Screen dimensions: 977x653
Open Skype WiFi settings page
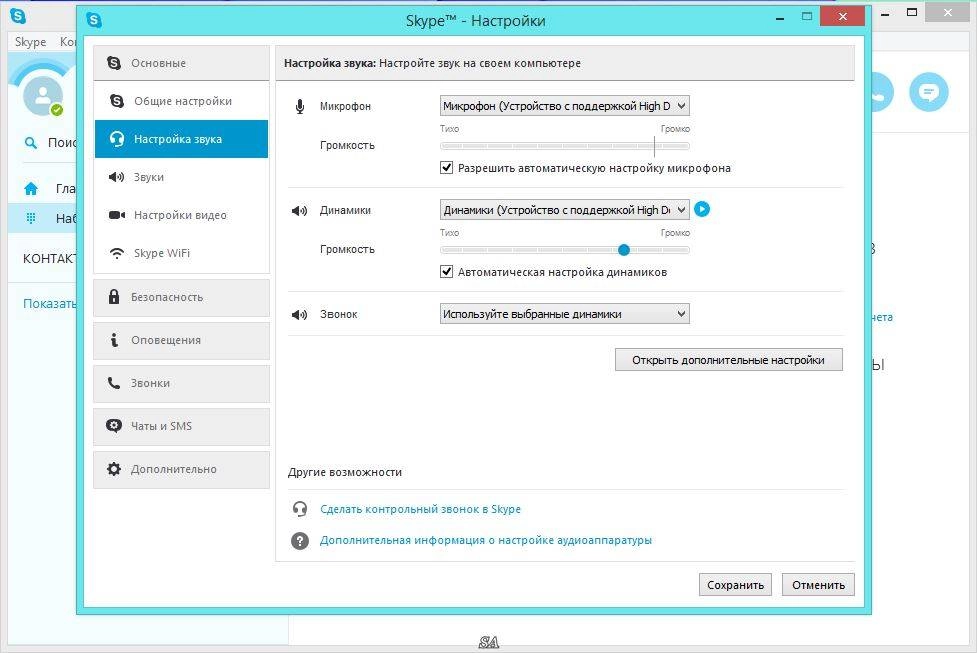coord(181,253)
